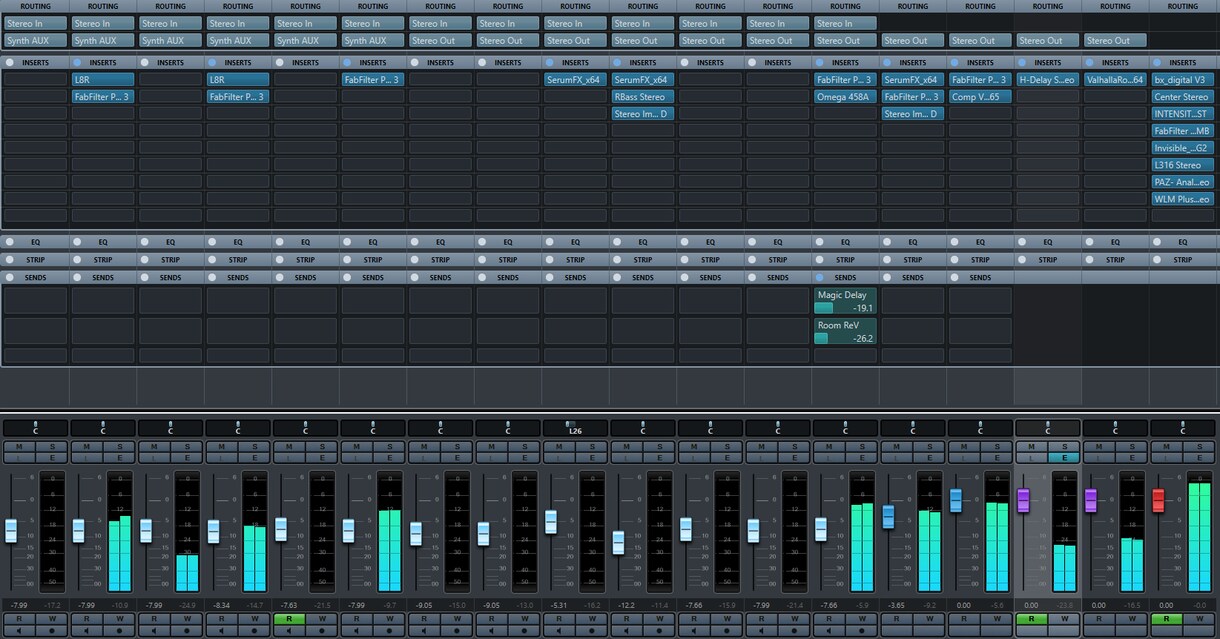This screenshot has width=1220, height=639.
Task: Open Stereo Out routing on the H-Delay channel
Action: click(x=1048, y=41)
